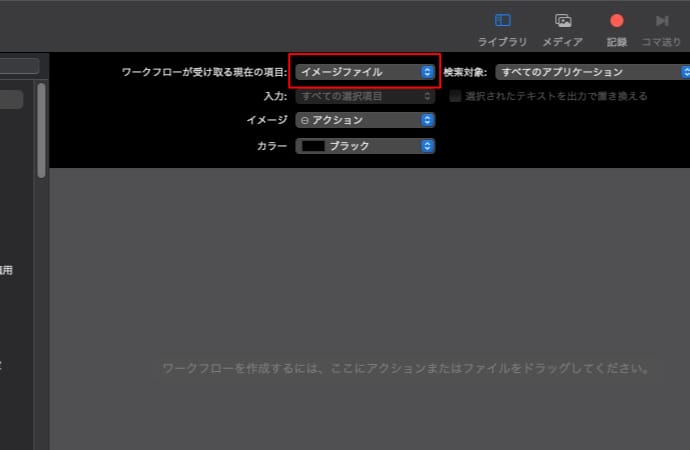690x450 pixels.
Task: Open the メディア browser icon
Action: [x=563, y=21]
